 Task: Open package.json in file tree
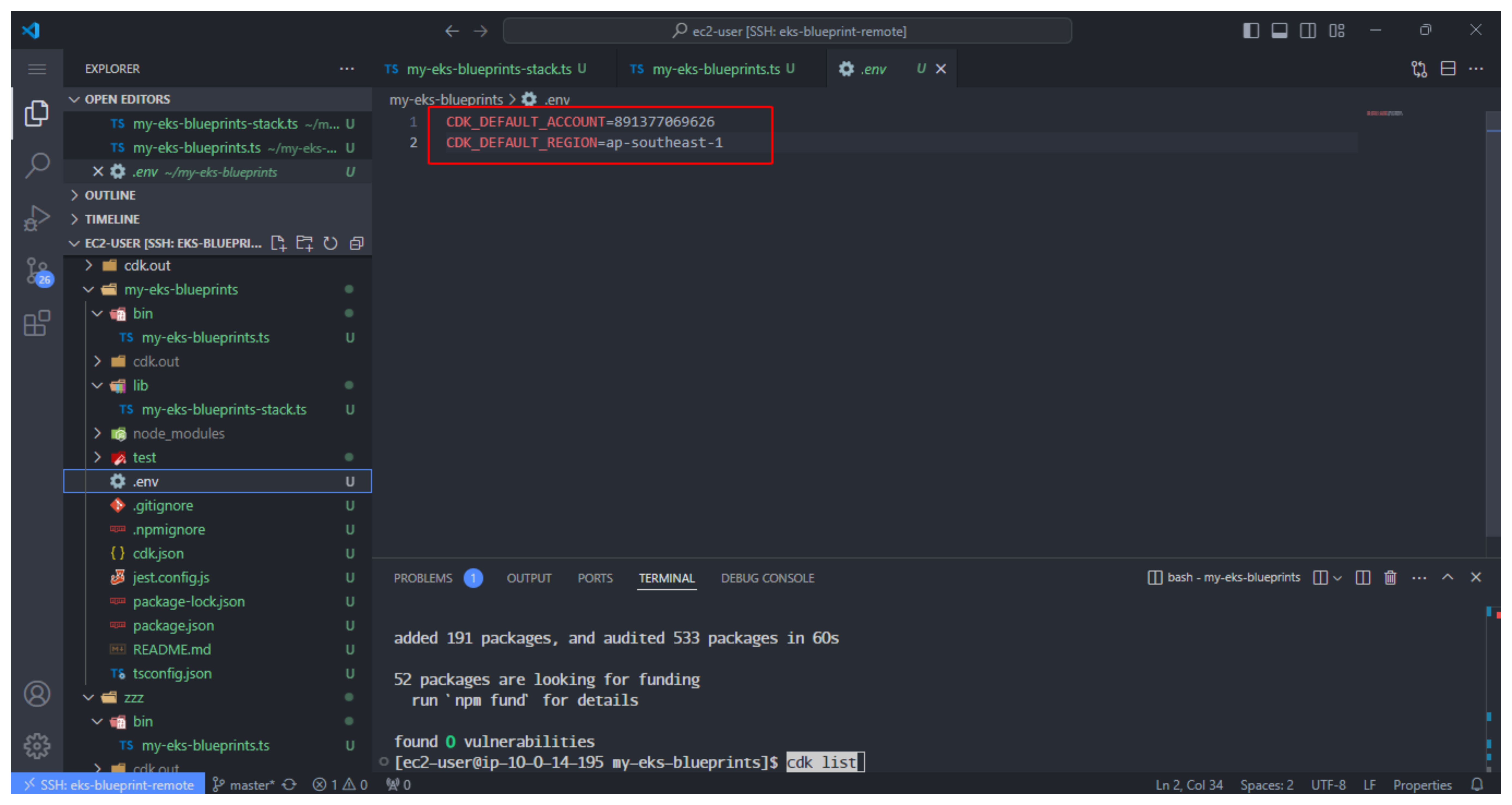217,626
